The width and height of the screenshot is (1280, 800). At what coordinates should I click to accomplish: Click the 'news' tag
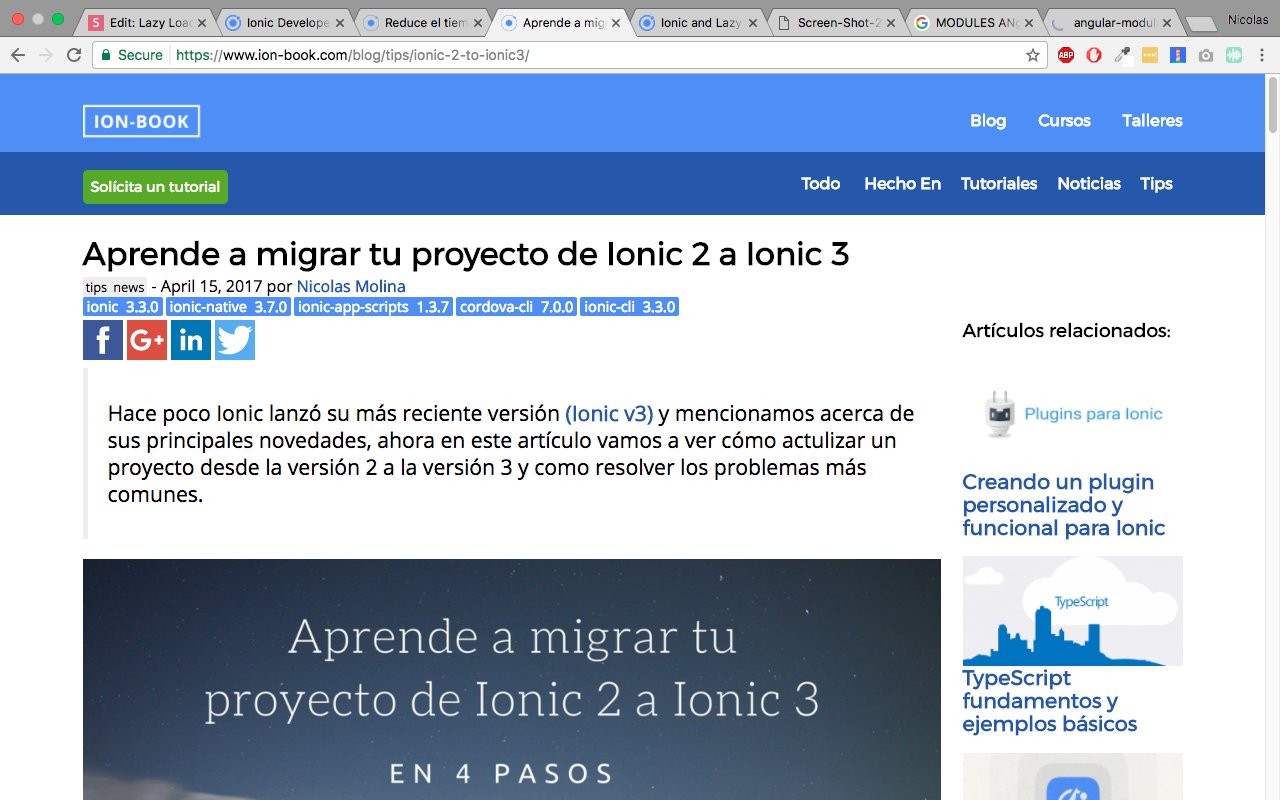[x=129, y=288]
